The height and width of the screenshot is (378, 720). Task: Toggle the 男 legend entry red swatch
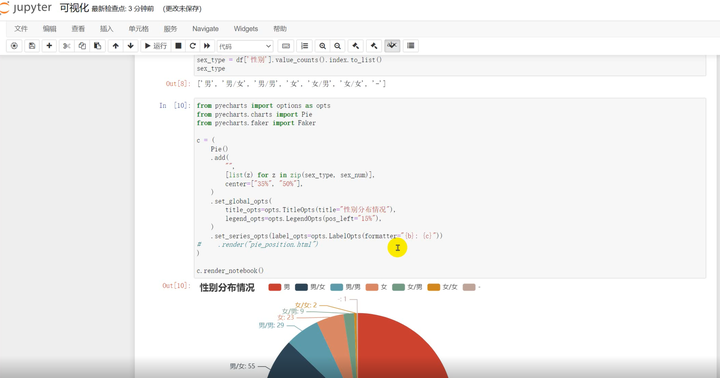click(275, 287)
